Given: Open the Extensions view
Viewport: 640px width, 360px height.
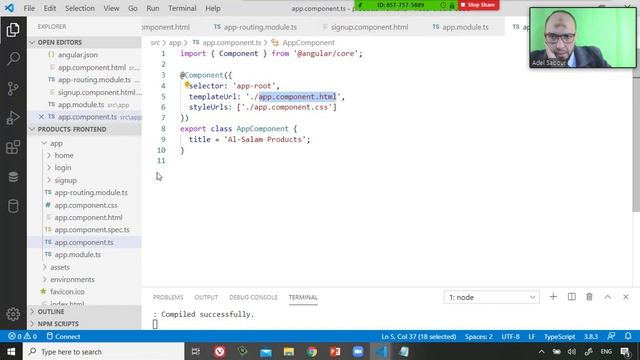Looking at the screenshot, I should coord(13,147).
